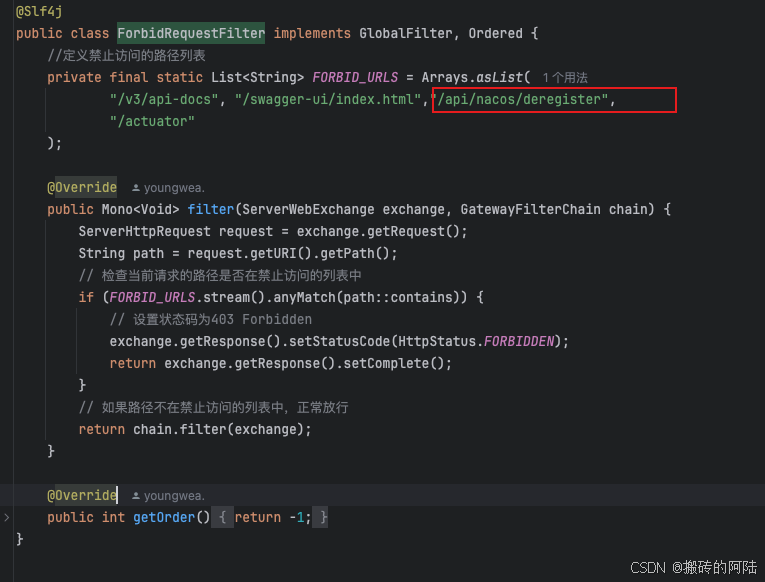765x582 pixels.
Task: Open the '1 个用法' usages hint
Action: (565, 78)
